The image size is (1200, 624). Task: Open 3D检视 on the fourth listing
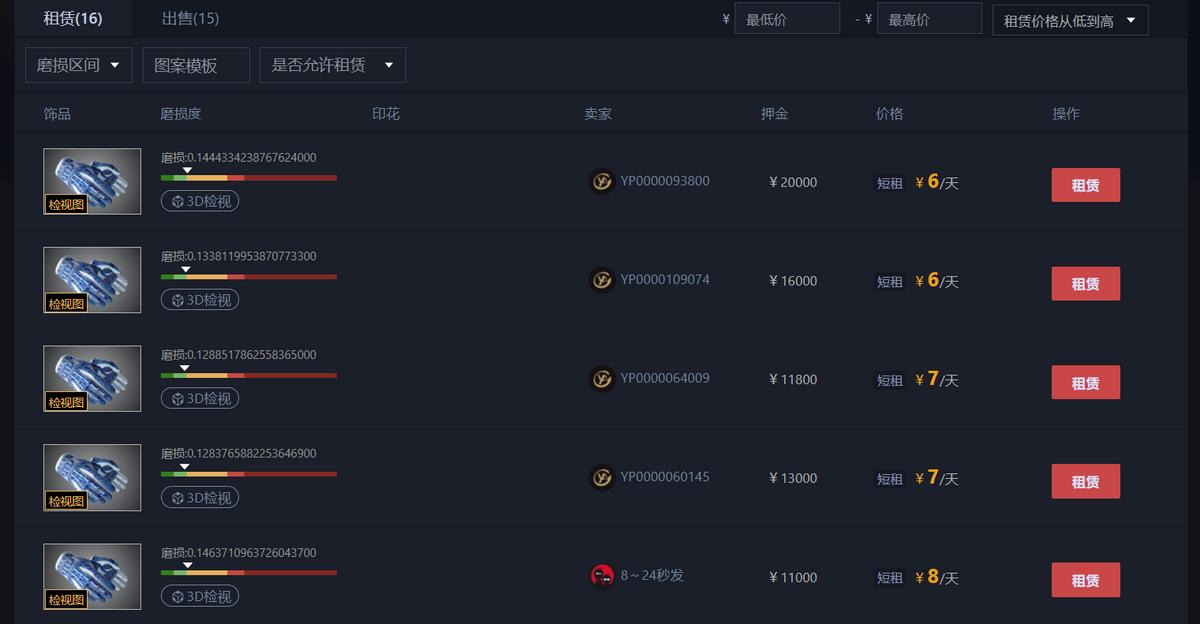pos(199,497)
